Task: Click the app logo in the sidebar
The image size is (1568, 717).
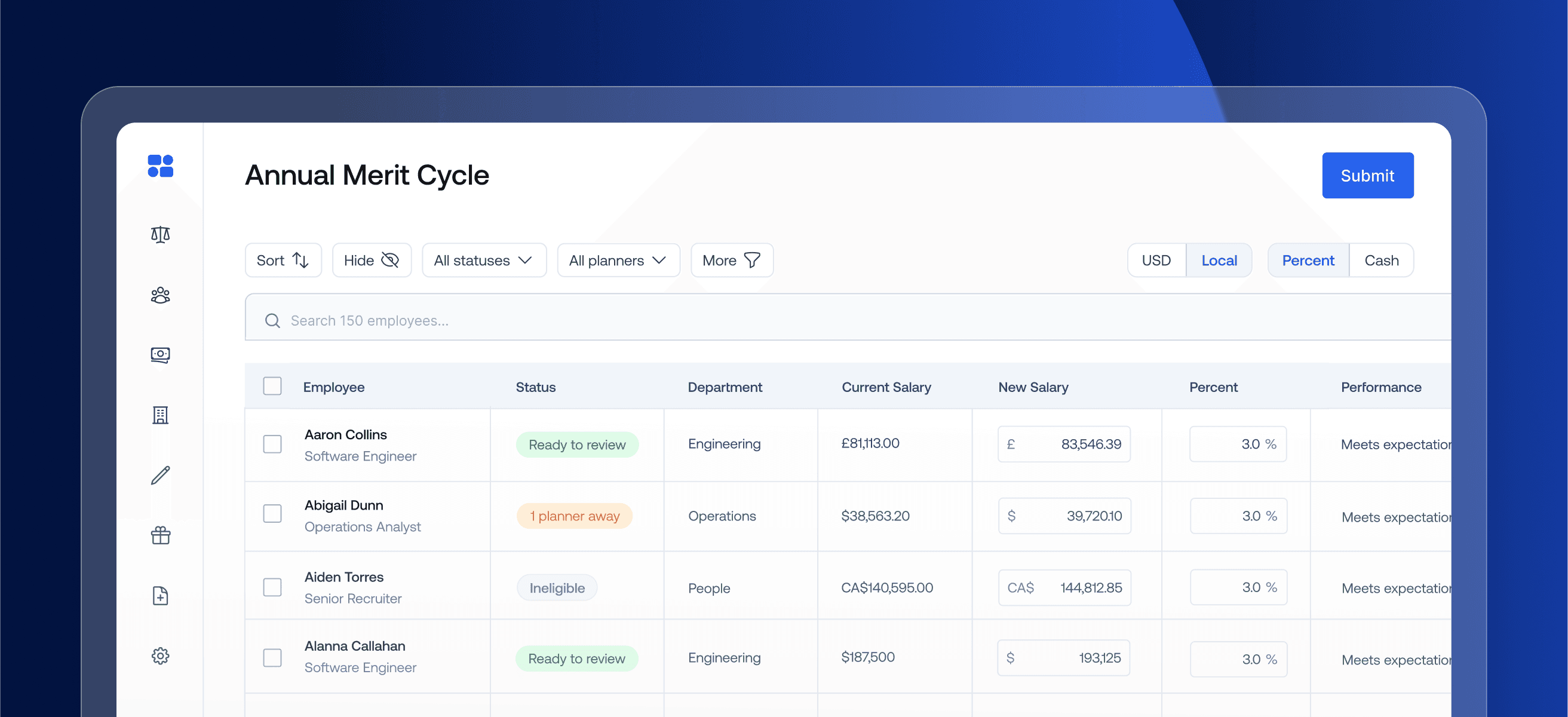Action: point(160,166)
